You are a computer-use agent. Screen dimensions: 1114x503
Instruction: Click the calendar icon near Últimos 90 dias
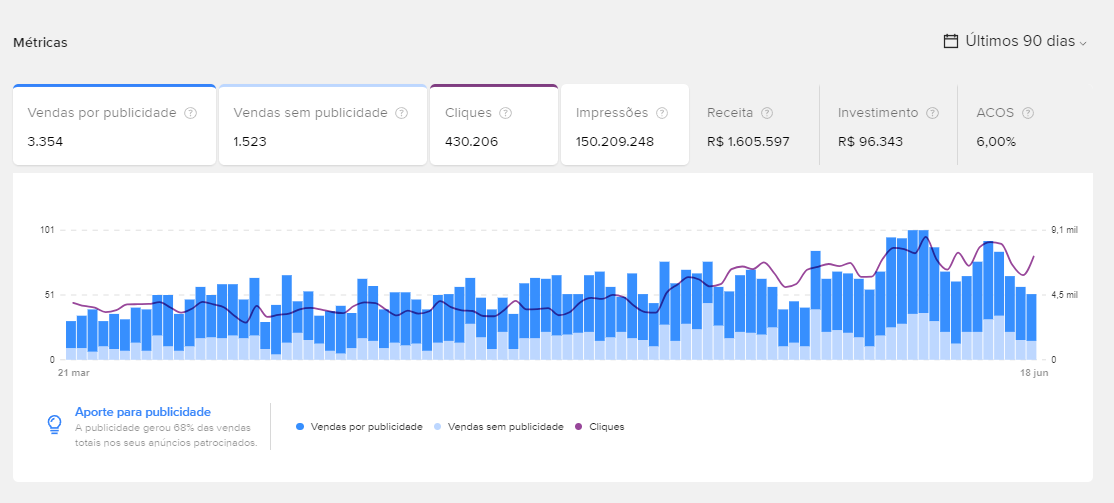tap(951, 41)
